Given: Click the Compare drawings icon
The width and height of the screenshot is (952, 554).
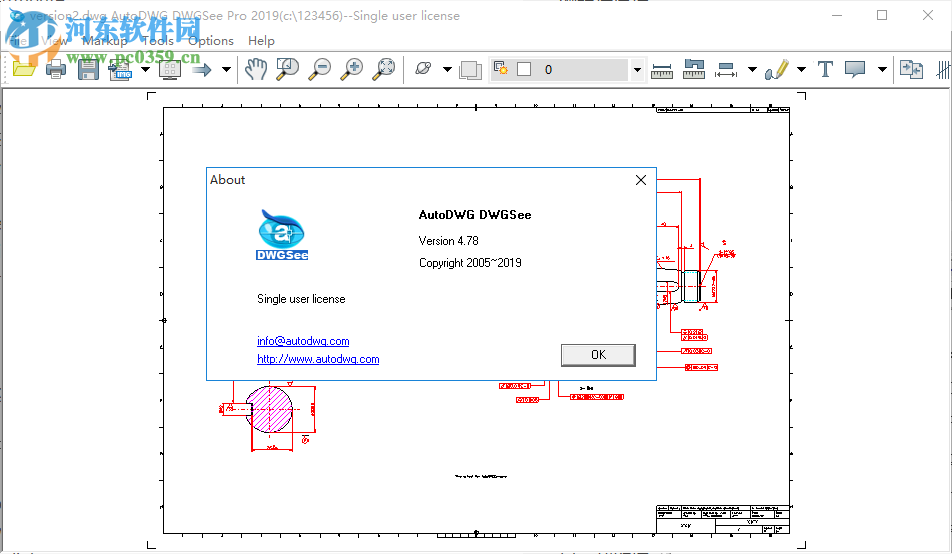Looking at the screenshot, I should 911,69.
